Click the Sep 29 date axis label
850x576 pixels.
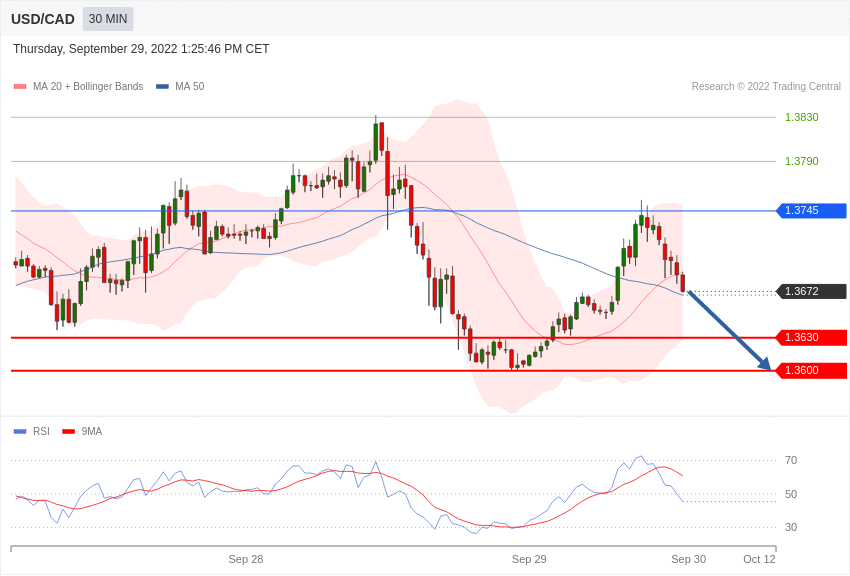pos(529,559)
